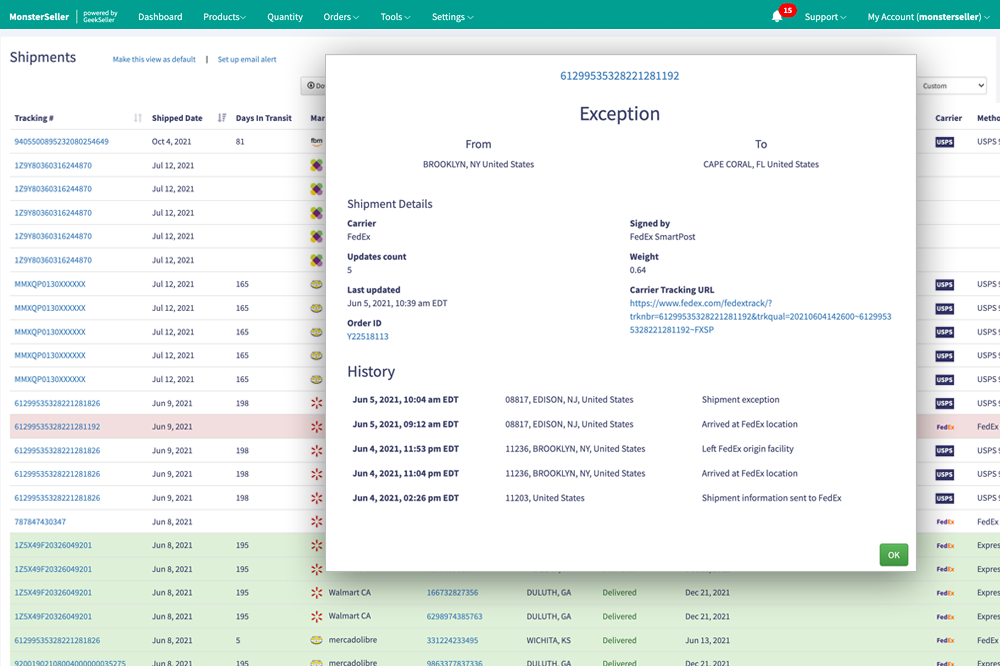Click the partially hidden Download button beside the dialog

(x=313, y=85)
